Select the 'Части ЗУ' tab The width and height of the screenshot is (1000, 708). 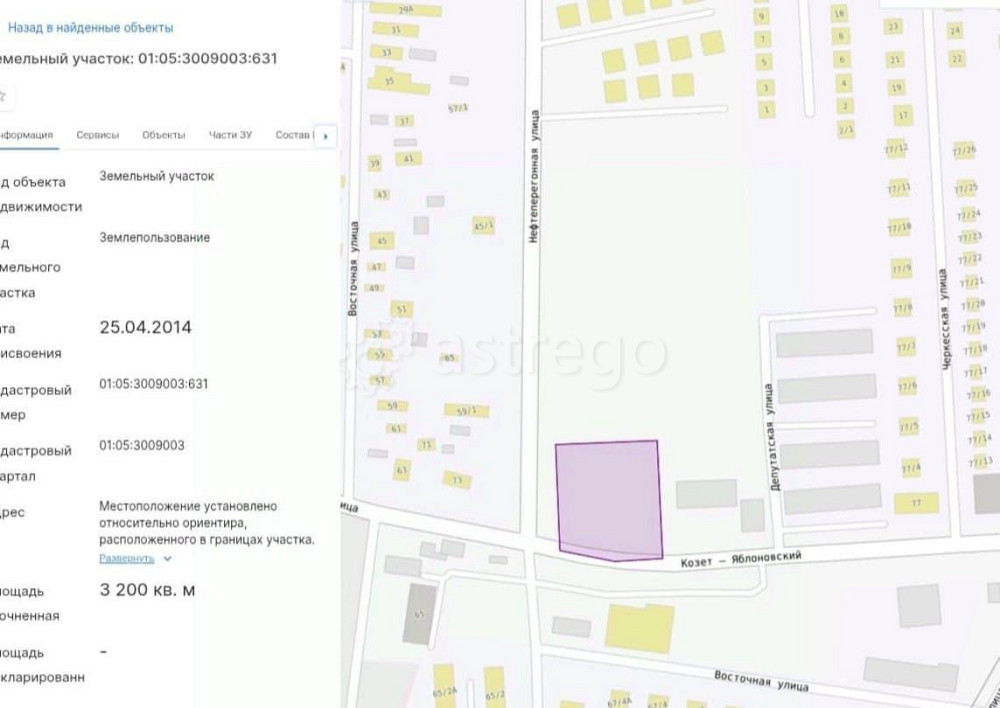click(230, 135)
